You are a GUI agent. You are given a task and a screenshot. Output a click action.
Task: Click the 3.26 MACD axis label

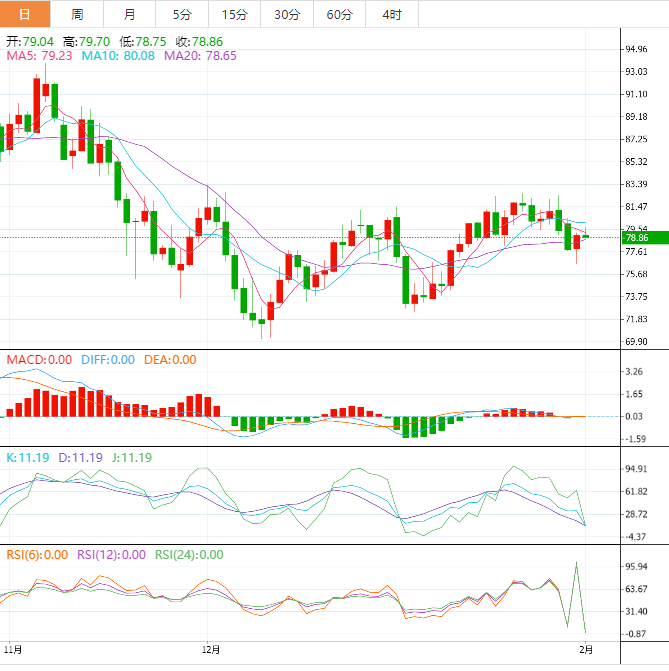634,371
